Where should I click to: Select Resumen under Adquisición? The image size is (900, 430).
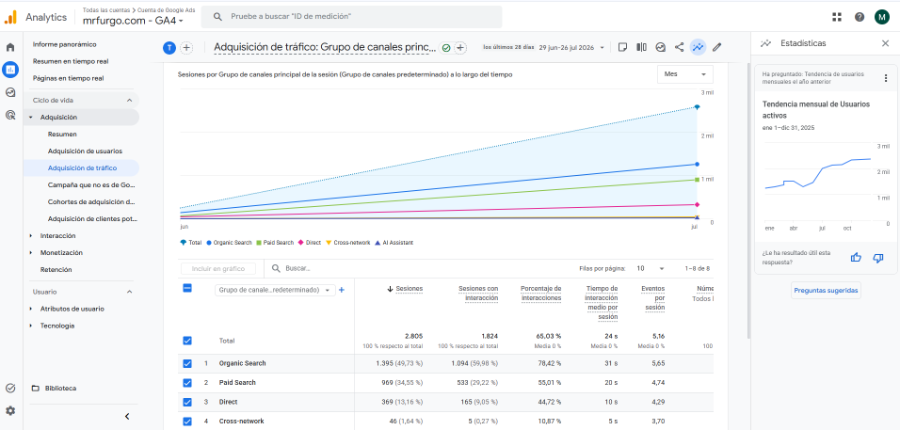[63, 134]
